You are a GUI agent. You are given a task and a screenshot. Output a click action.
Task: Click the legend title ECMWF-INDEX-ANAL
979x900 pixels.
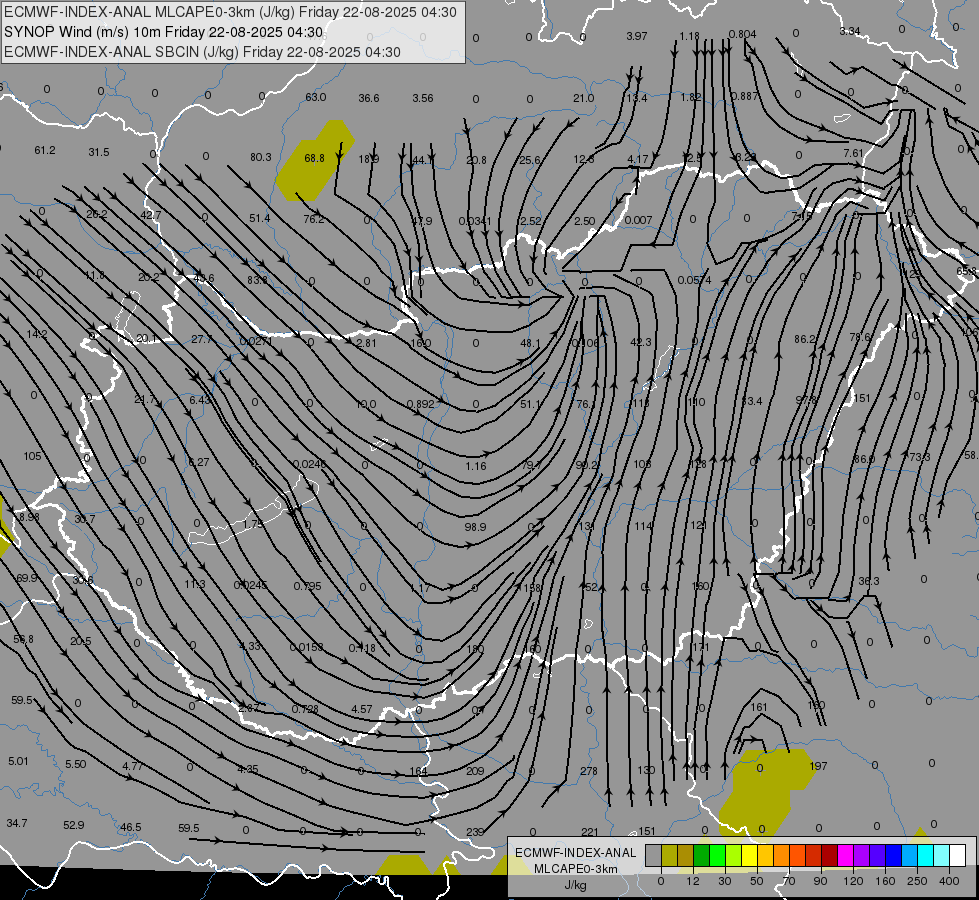[576, 853]
